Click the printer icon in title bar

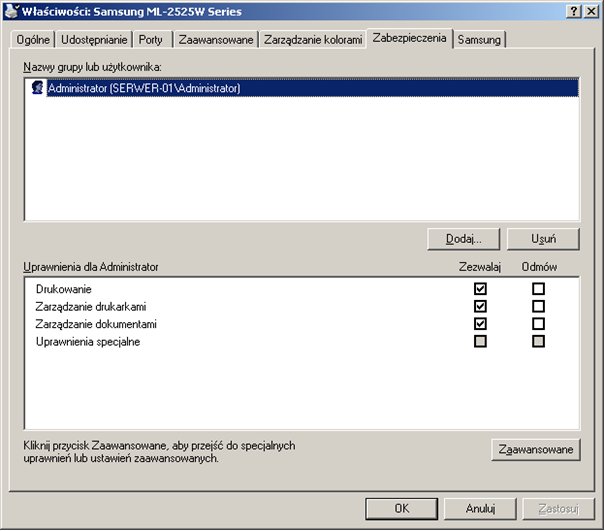click(x=12, y=11)
